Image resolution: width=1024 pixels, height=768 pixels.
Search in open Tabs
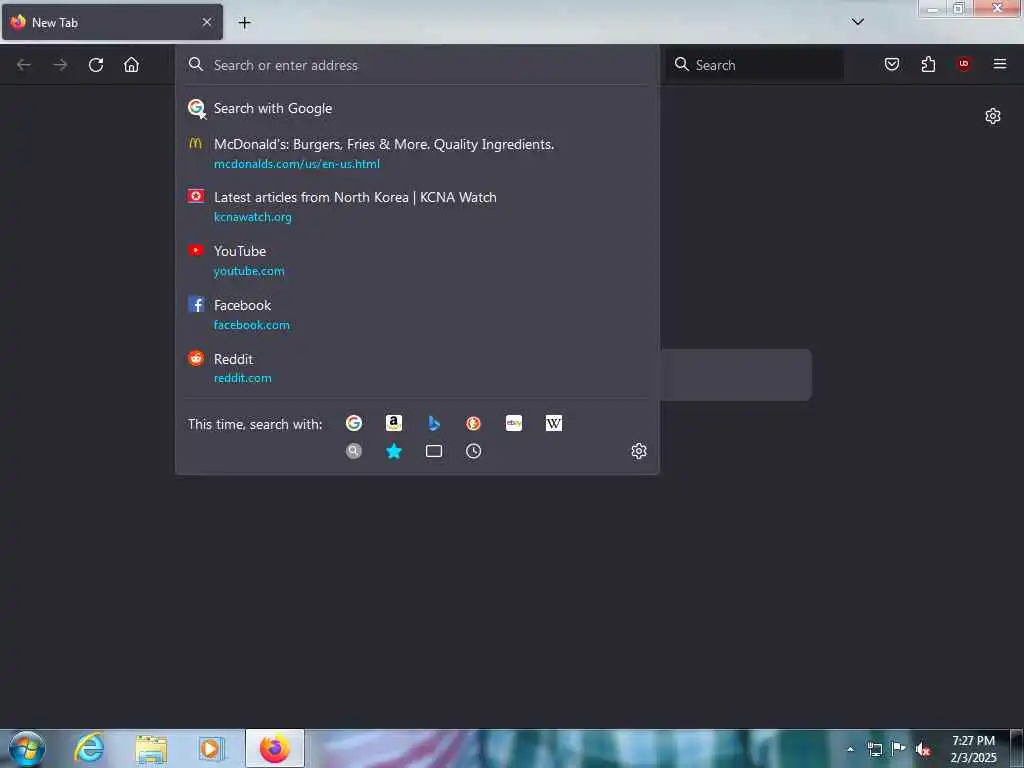click(434, 451)
